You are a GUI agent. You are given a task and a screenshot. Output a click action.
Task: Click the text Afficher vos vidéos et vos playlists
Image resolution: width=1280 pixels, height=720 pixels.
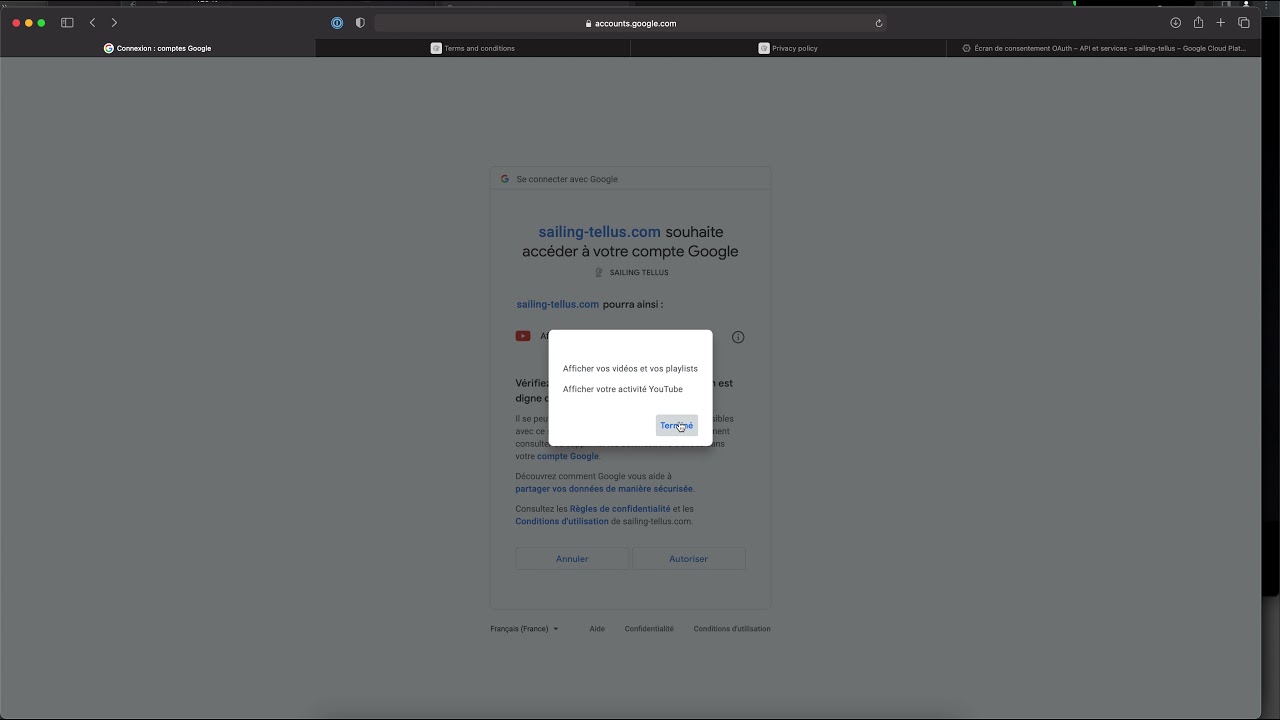(x=630, y=369)
